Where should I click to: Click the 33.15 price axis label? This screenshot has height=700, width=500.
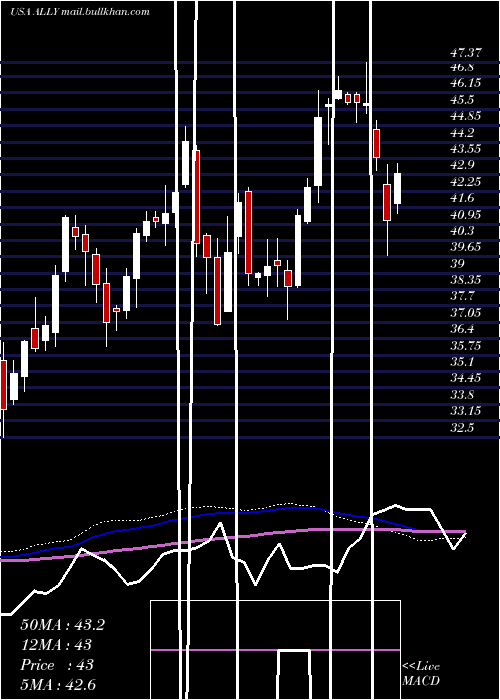(466, 411)
